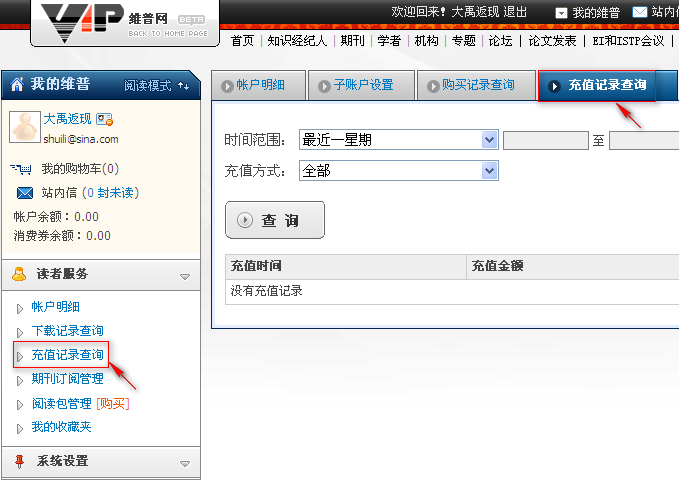679x481 pixels.
Task: Click the arrow icon on 帐户明细 tab
Action: click(227, 86)
